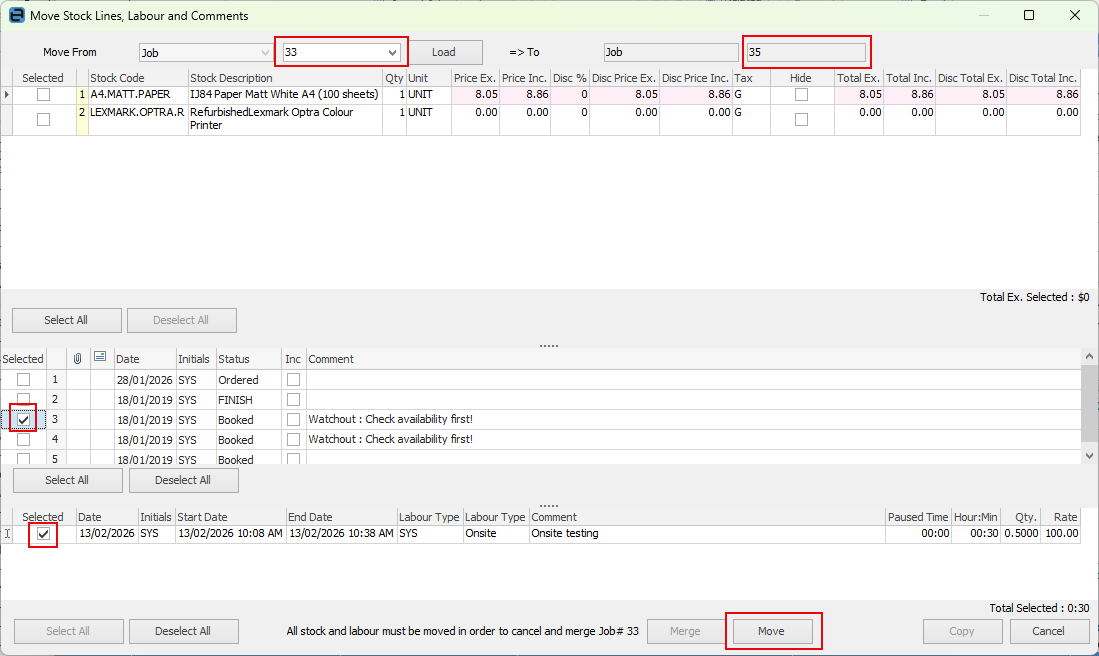Tick Selected checkbox for LEXMARK.OPTRA.R stock line

coord(43,119)
